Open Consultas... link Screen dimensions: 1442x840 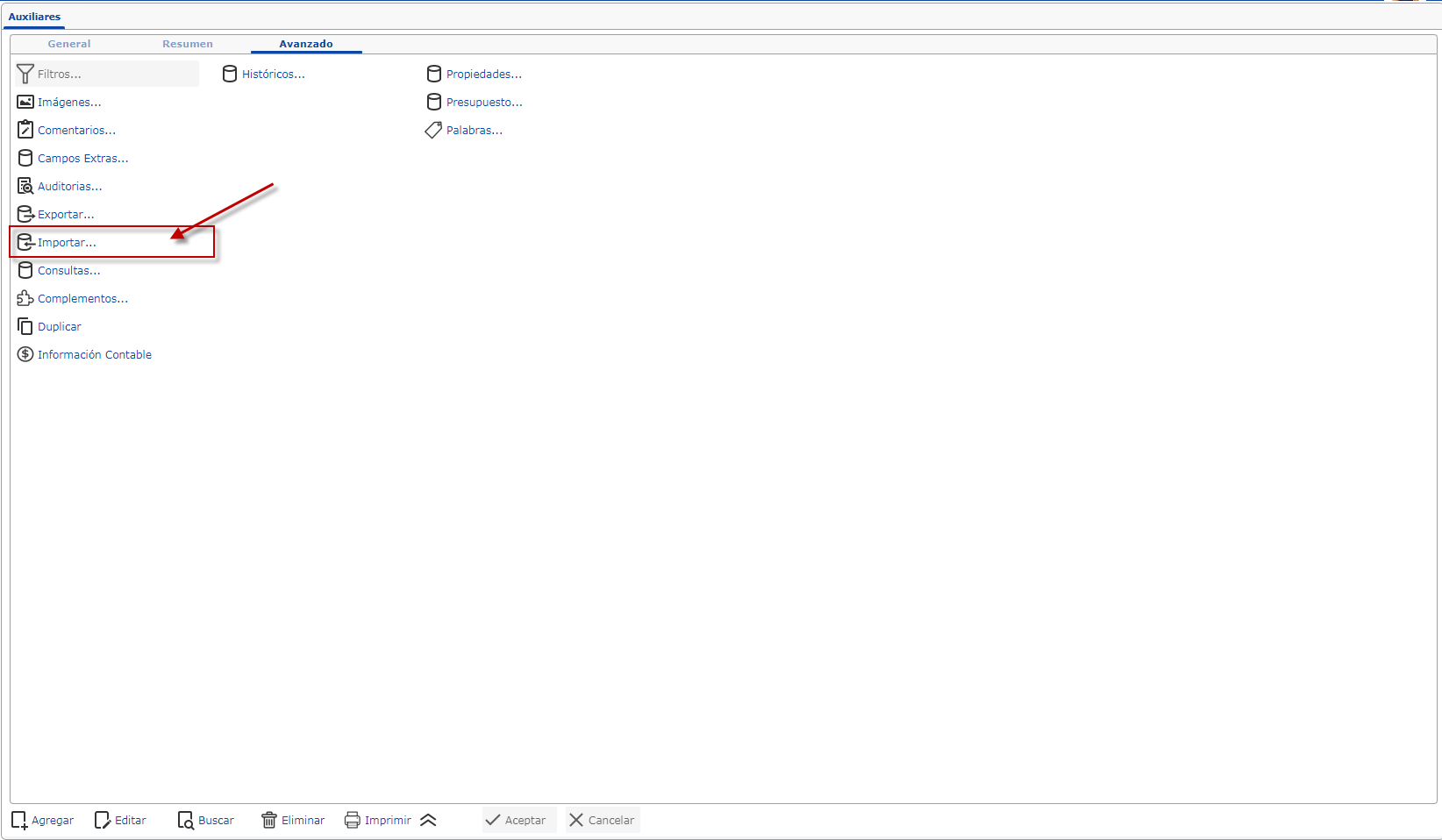click(68, 271)
